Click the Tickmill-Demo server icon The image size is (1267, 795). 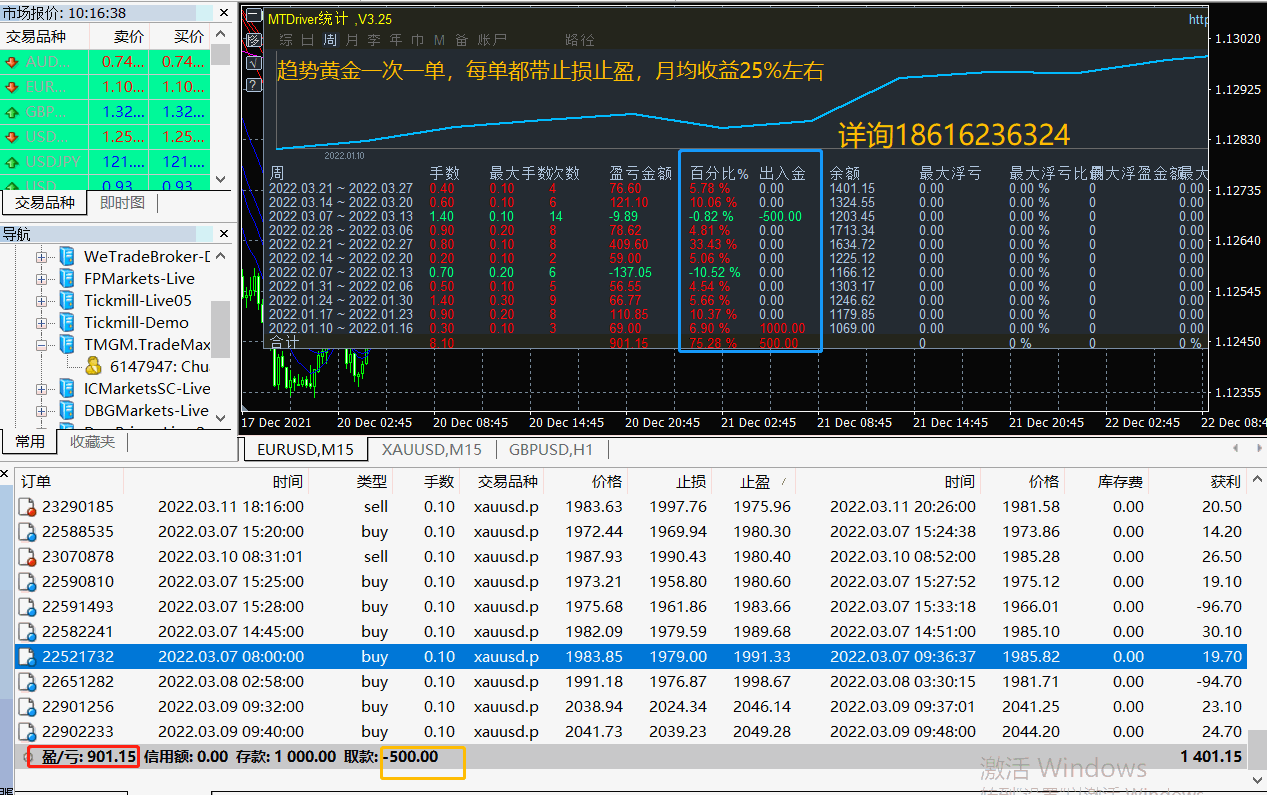coord(67,322)
